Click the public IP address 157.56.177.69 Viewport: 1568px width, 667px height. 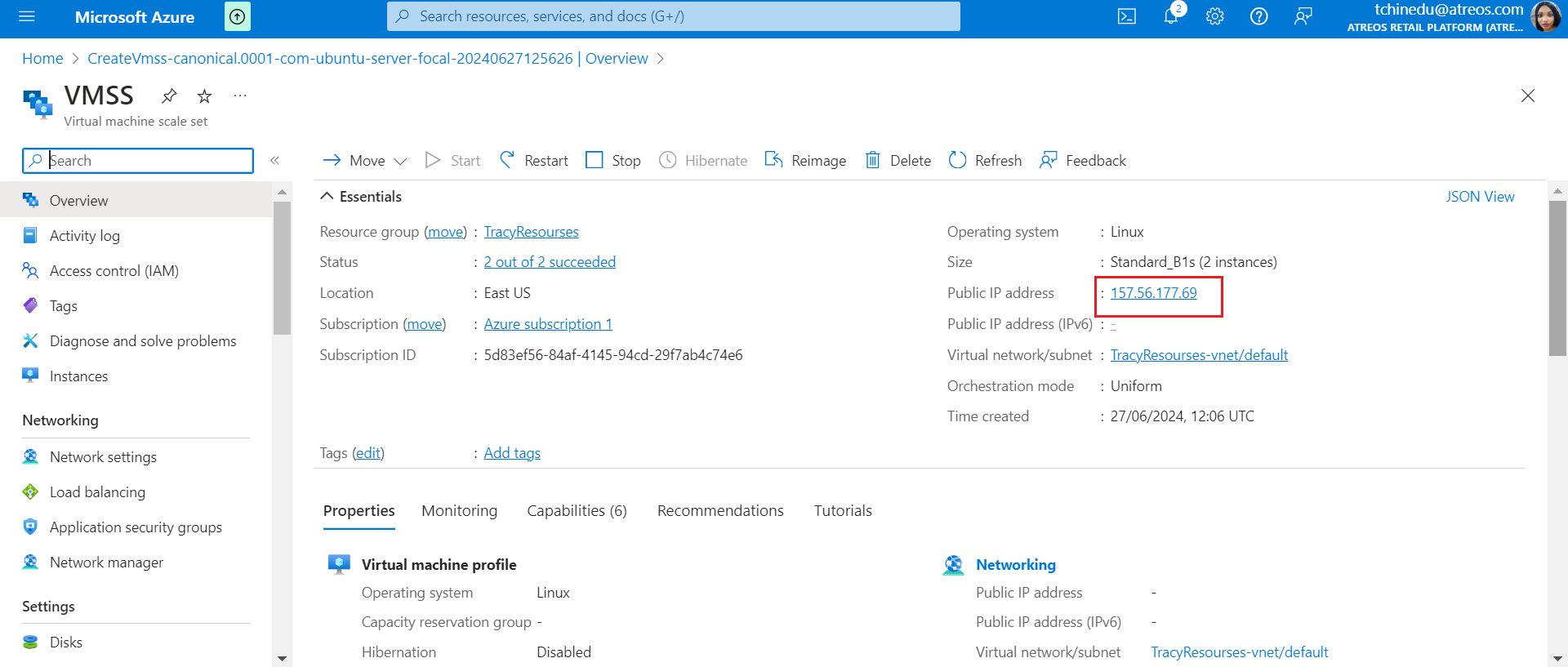pos(1153,293)
